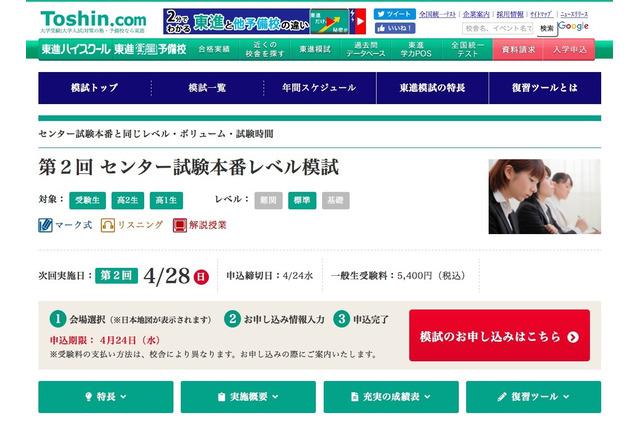The image size is (640, 426).
Task: Click the 模試のお申し込みはこちら red button
Action: click(x=499, y=335)
